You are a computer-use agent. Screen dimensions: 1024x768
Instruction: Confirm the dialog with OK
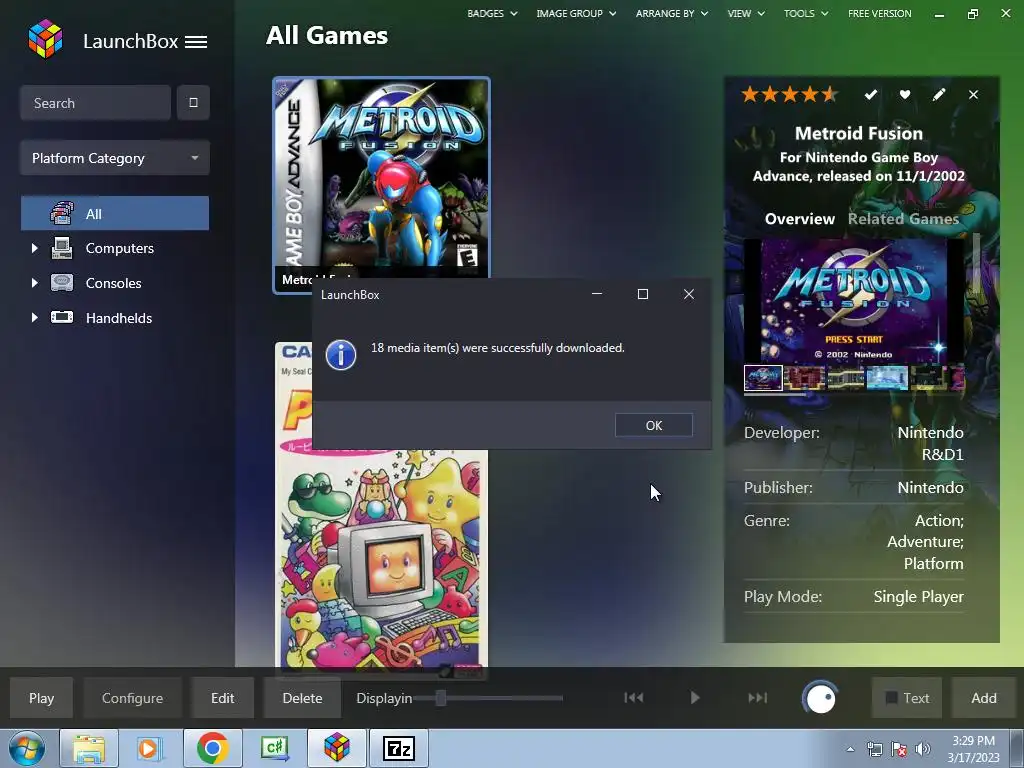click(654, 425)
